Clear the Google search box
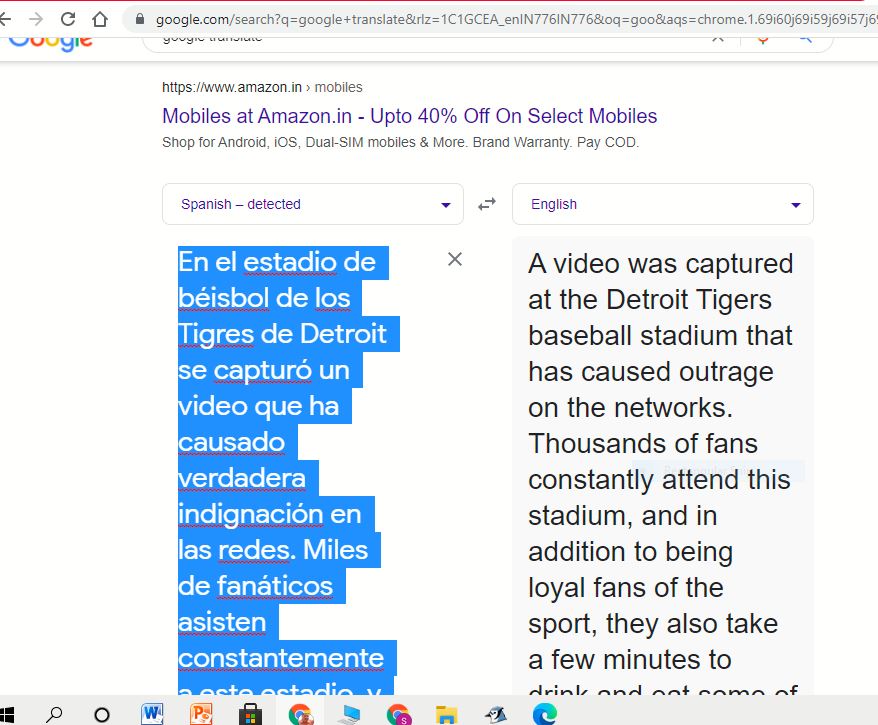This screenshot has height=725, width=878. click(718, 40)
